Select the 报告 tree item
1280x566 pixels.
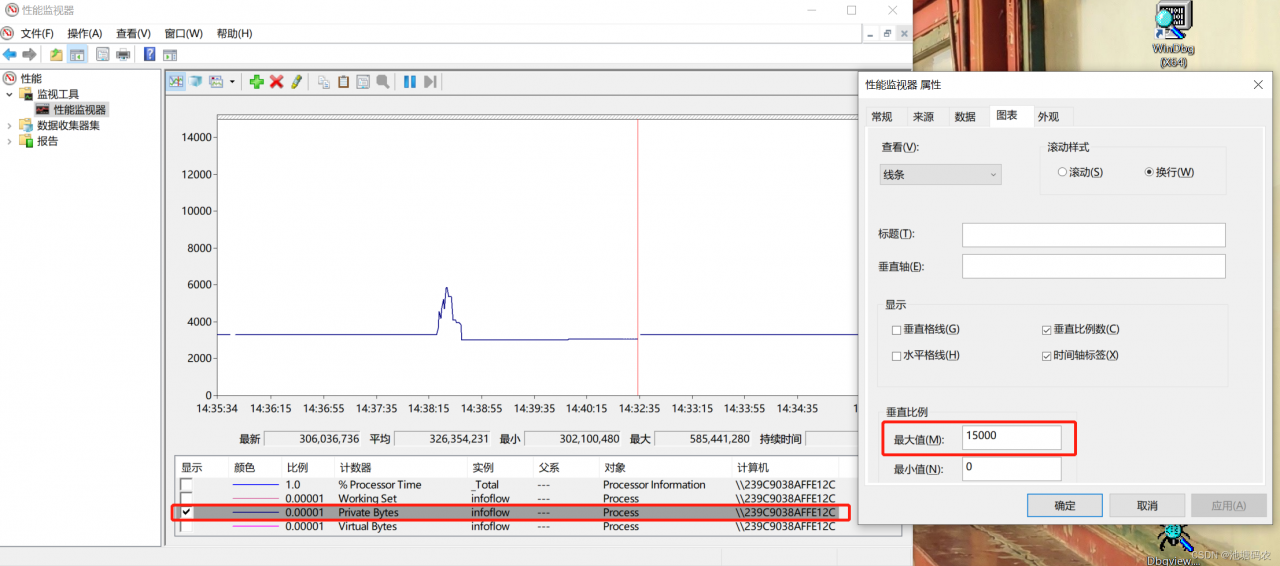(47, 141)
